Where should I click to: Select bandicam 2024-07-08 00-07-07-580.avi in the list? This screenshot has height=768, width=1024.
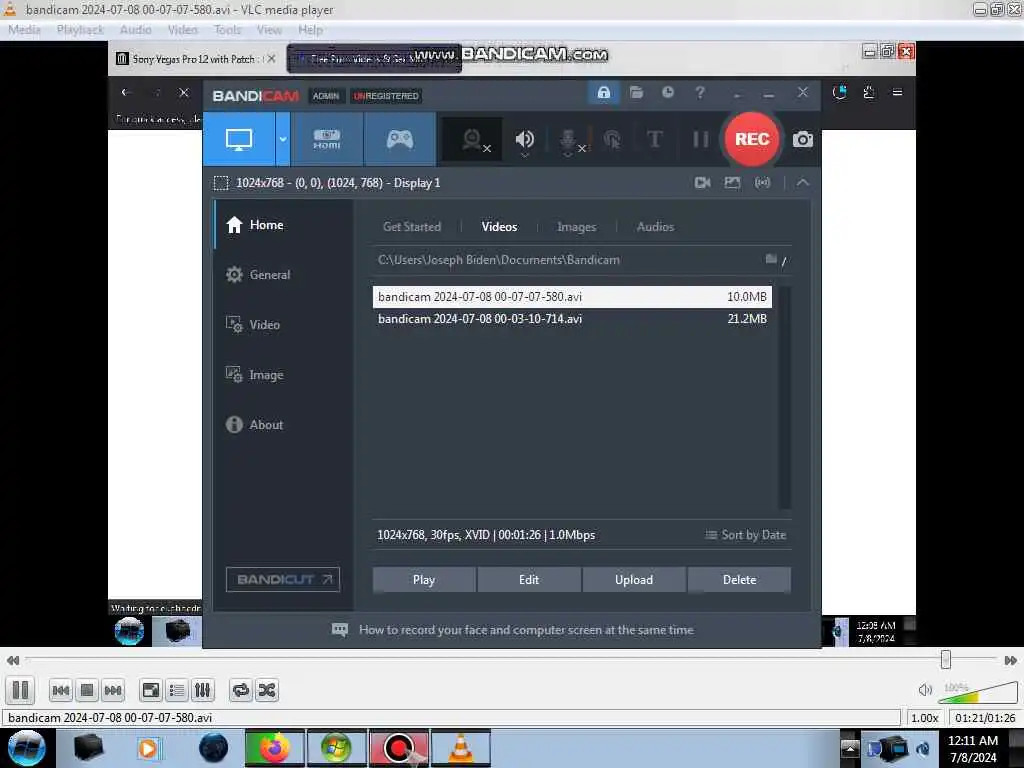click(572, 296)
